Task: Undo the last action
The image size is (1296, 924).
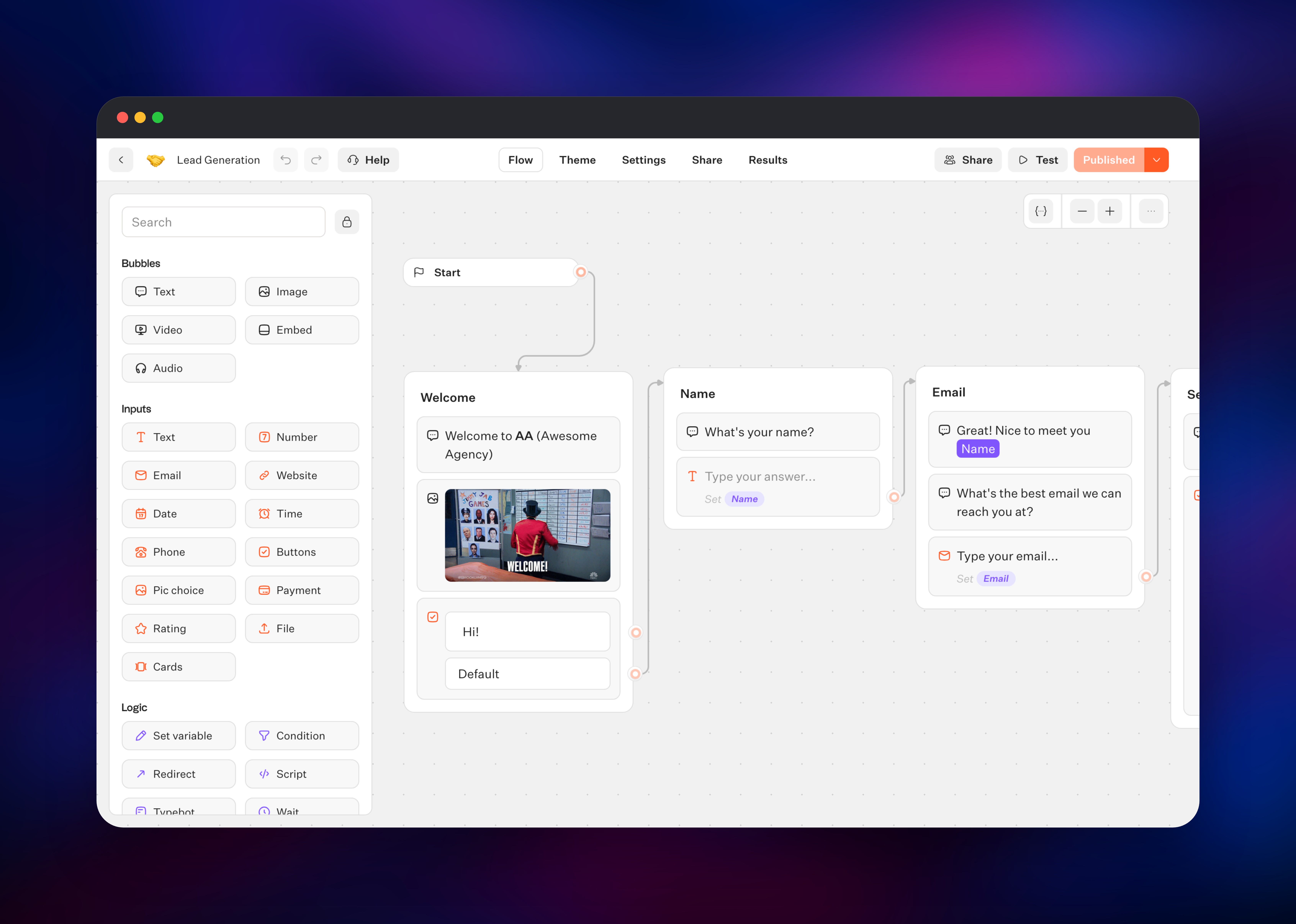Action: (x=286, y=160)
